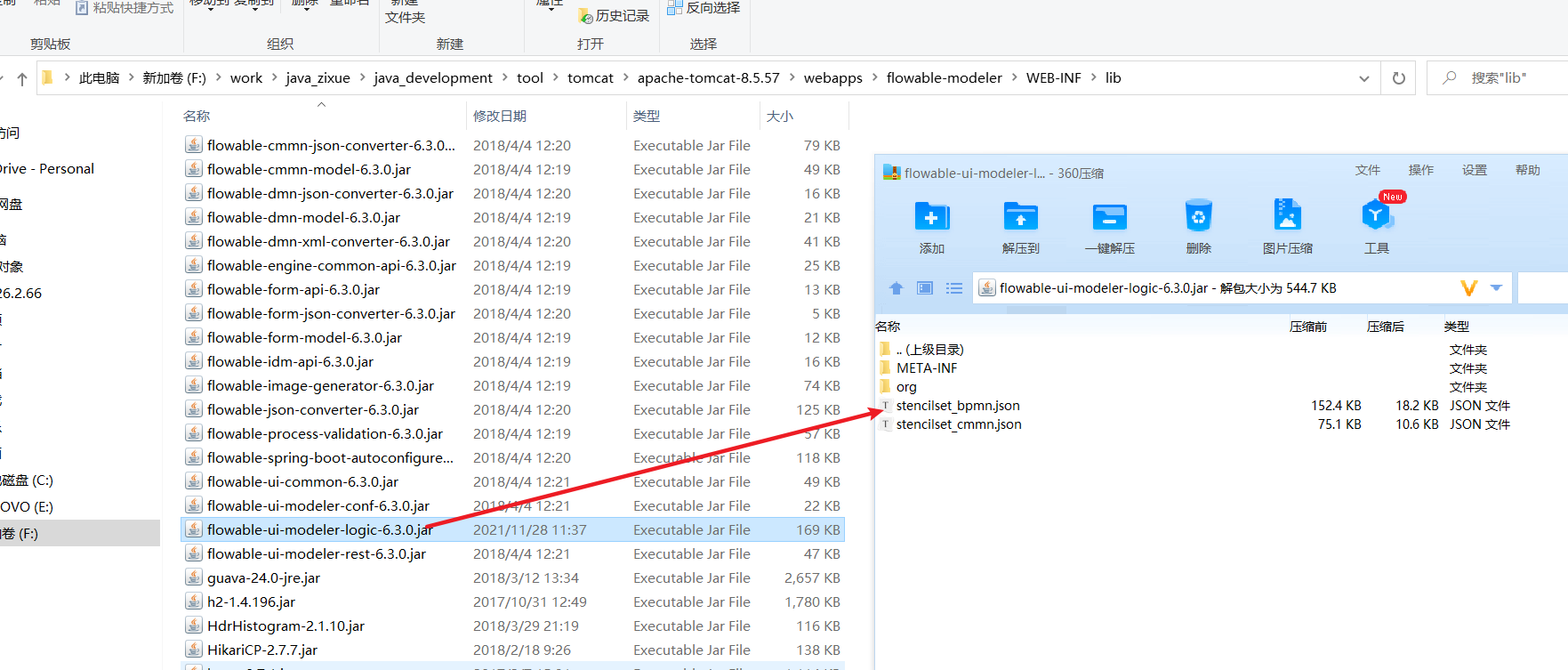Click the jar icon of flowable-ui-common-6.3.0.jar
This screenshot has height=670, width=1568.
coord(193,481)
